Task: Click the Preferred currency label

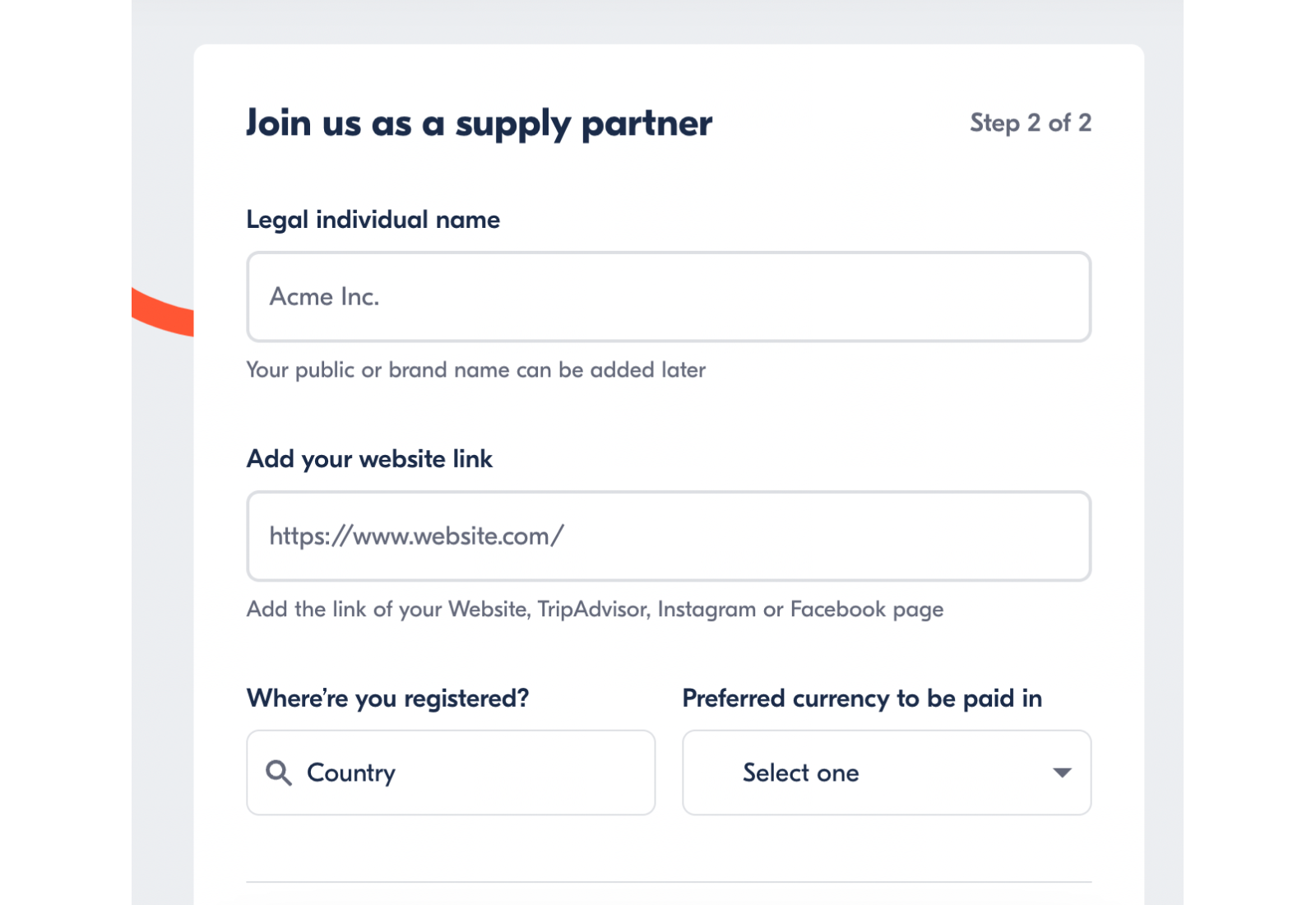Action: pos(861,698)
